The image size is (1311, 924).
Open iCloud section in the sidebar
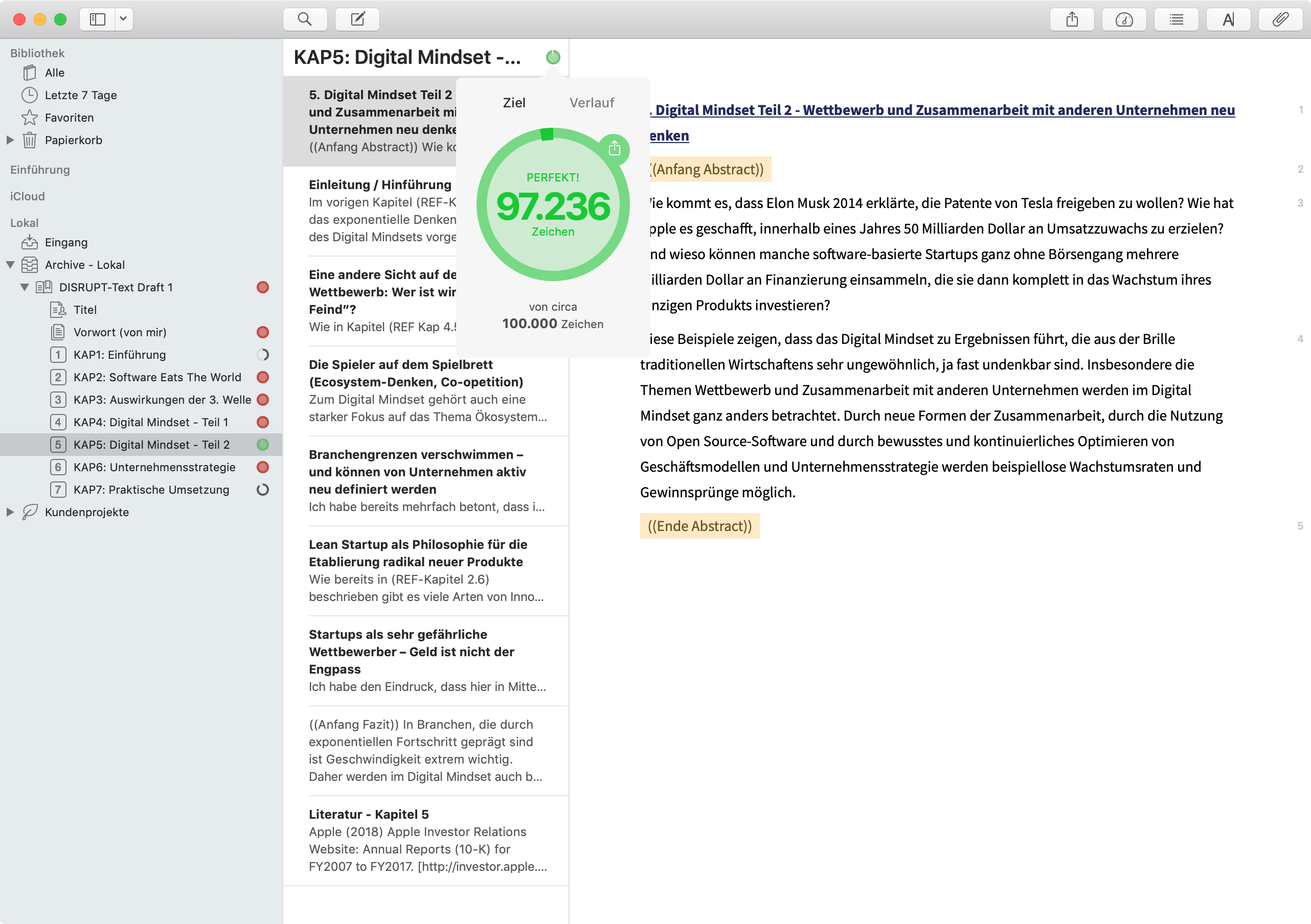(28, 196)
